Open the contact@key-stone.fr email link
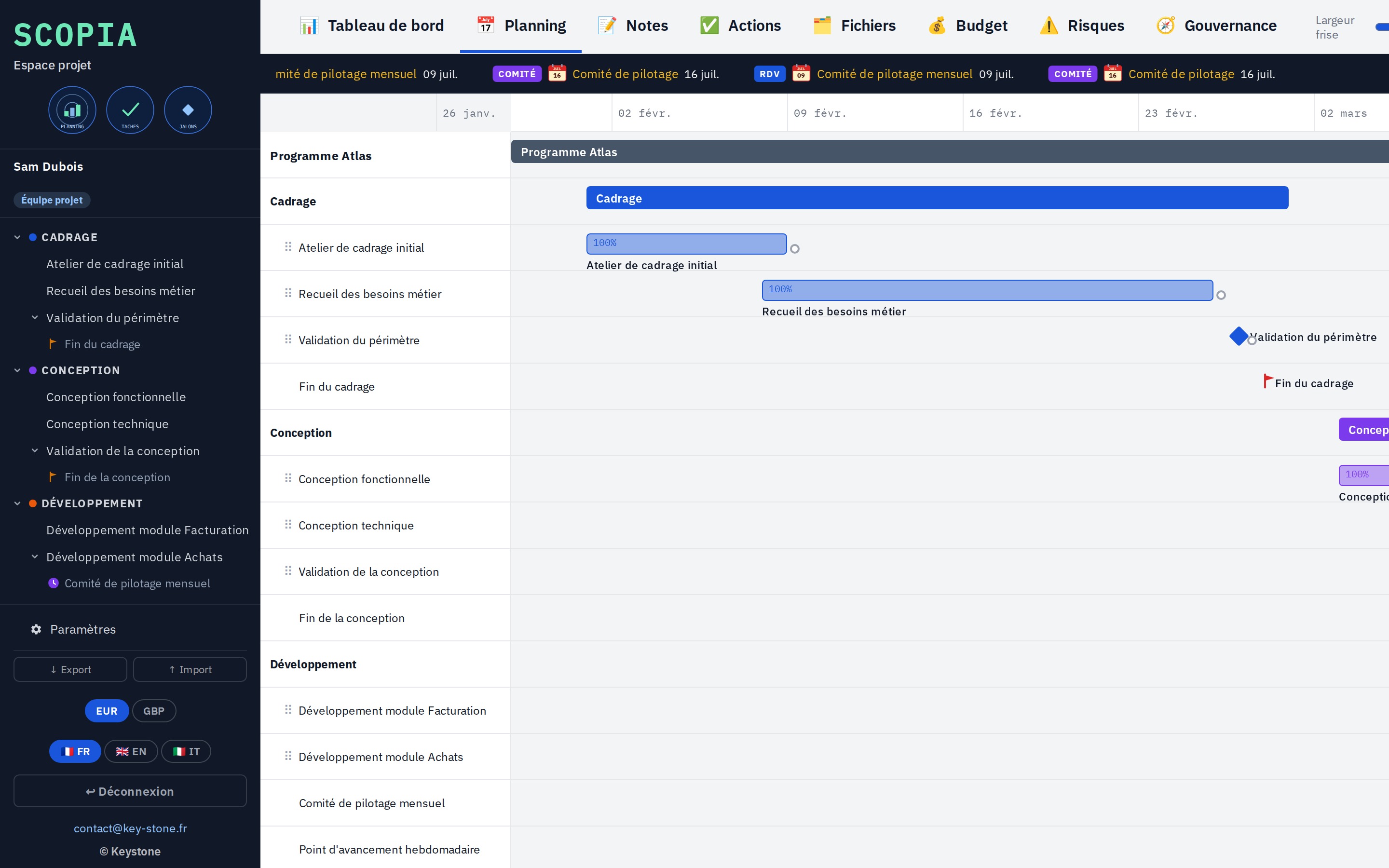Screen dimensions: 1389x868 tap(130, 828)
